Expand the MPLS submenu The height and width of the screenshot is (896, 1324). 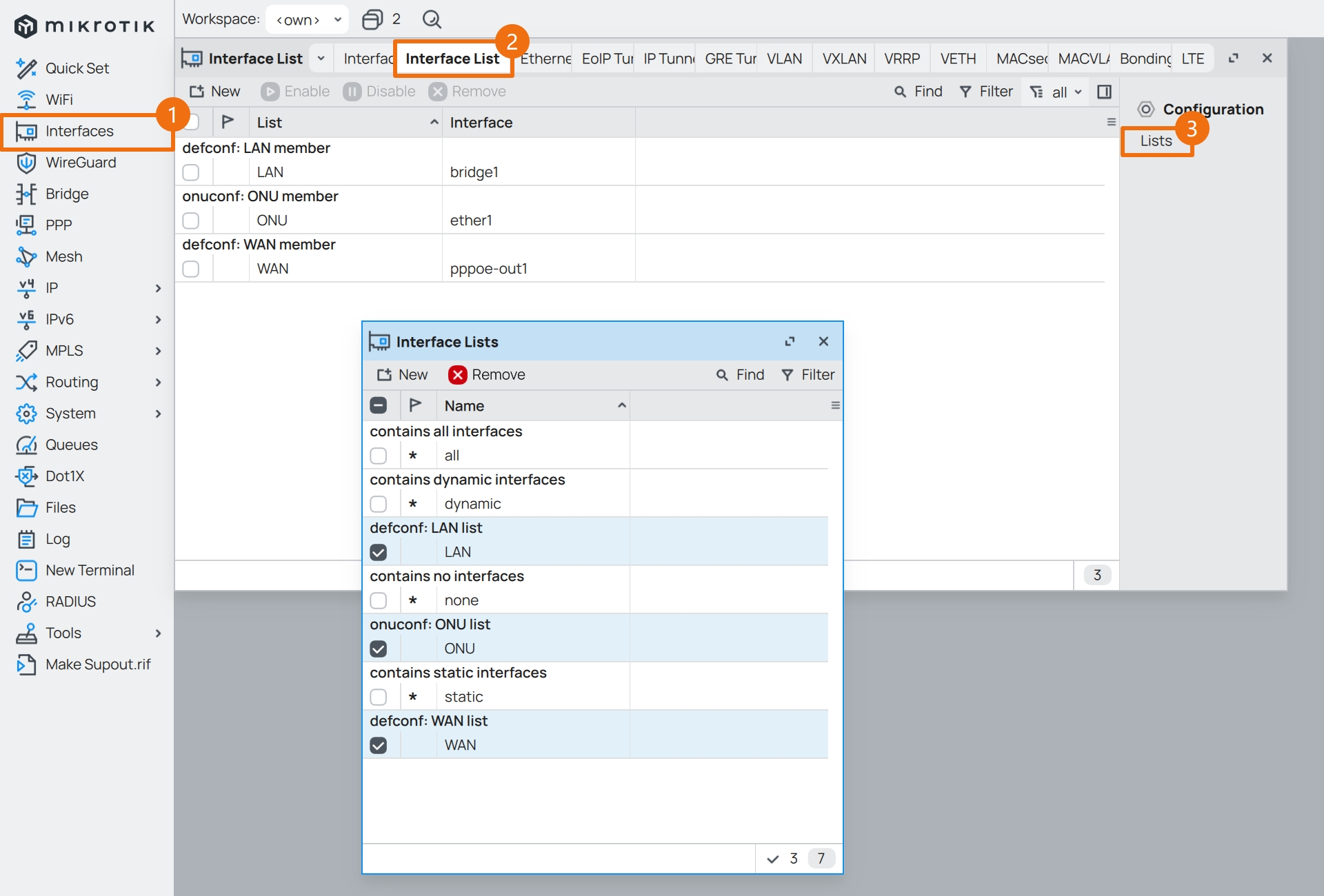[158, 351]
